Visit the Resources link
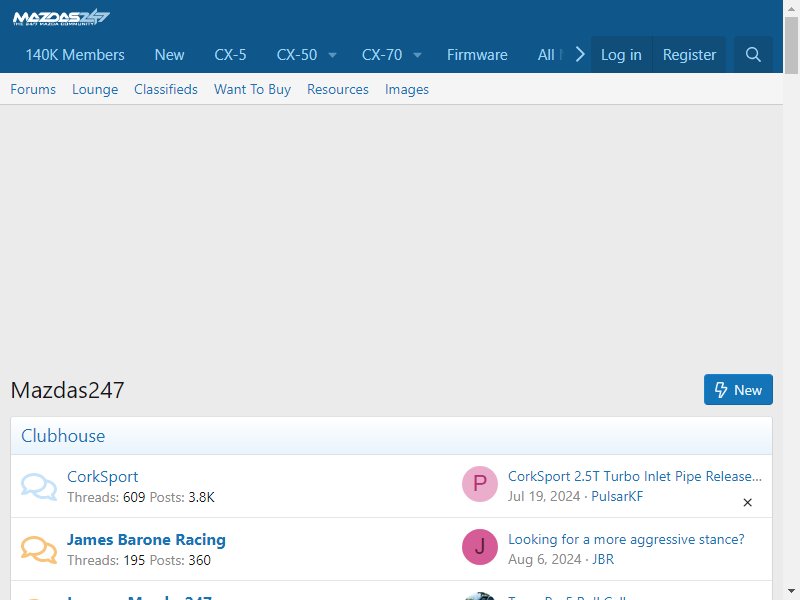Viewport: 800px width, 600px height. coord(338,89)
